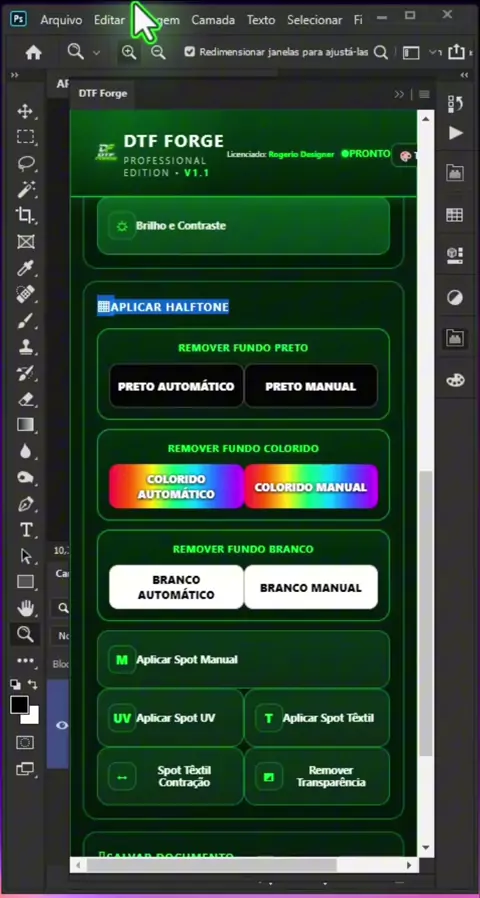Select the Hand tool
Viewport: 480px width, 898px height.
(x=25, y=608)
